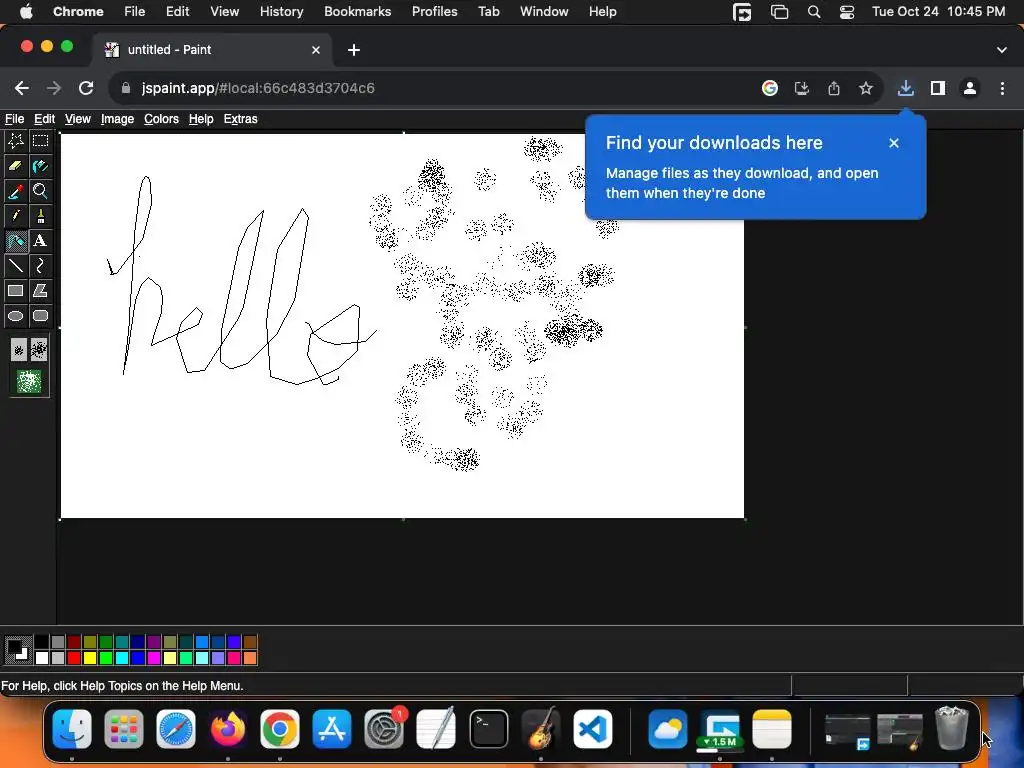
Task: Select the Brush tool
Action: (40, 216)
